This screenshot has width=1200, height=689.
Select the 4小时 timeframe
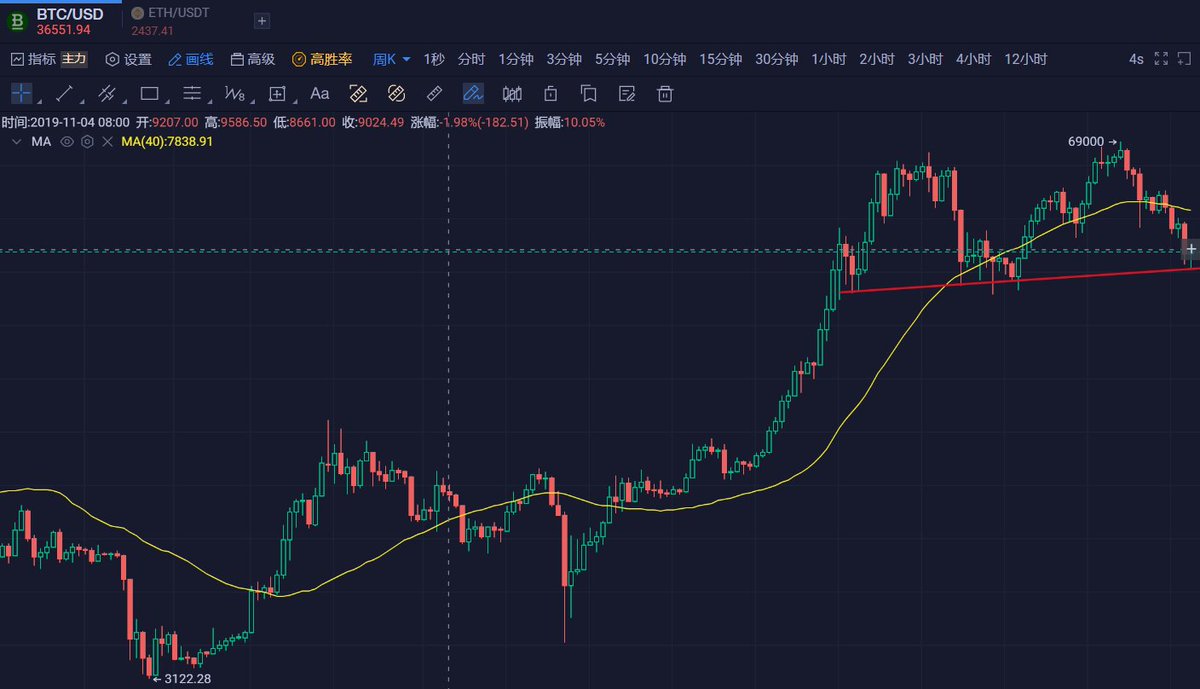pyautogui.click(x=973, y=59)
